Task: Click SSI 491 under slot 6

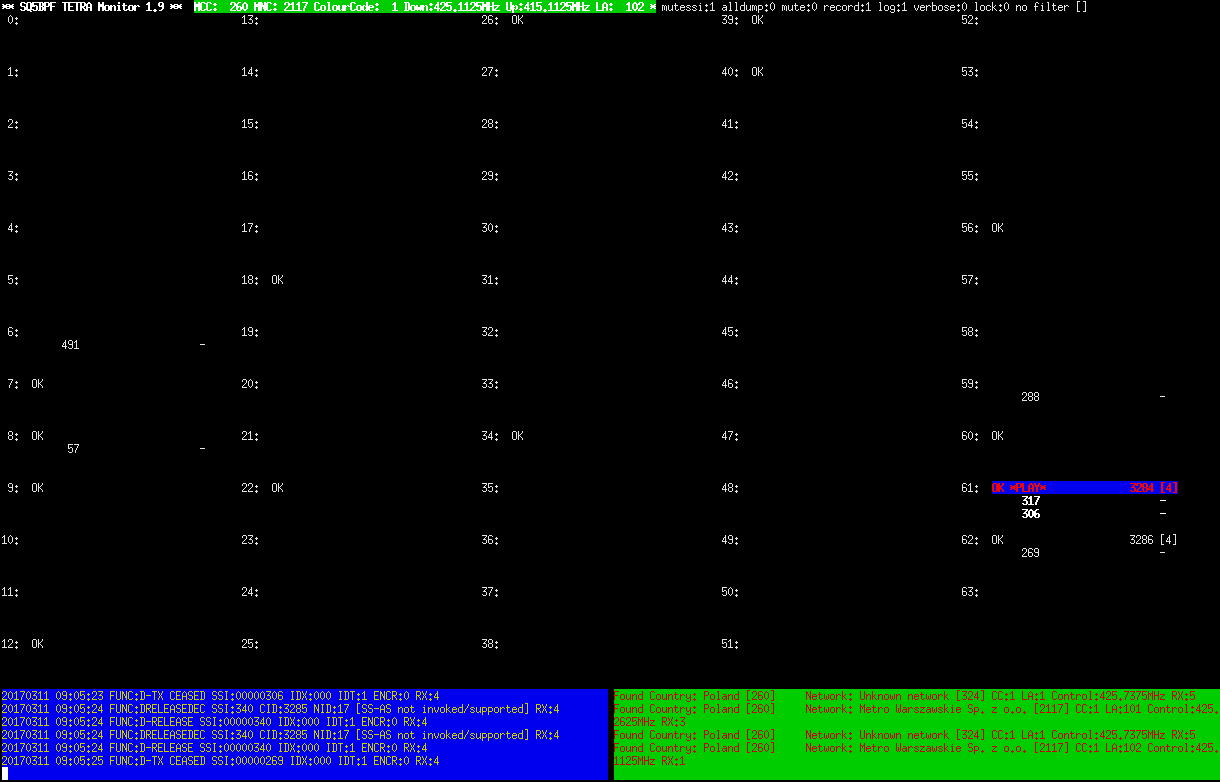Action: (x=71, y=345)
